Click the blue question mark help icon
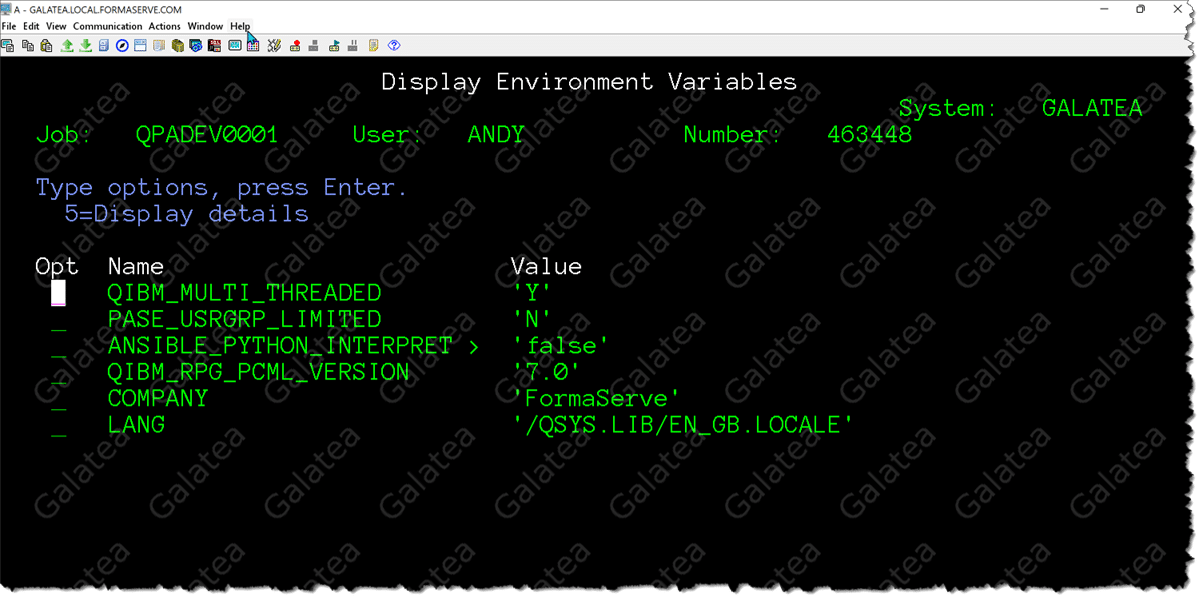Screen dimensions: 1203x601 coord(394,46)
